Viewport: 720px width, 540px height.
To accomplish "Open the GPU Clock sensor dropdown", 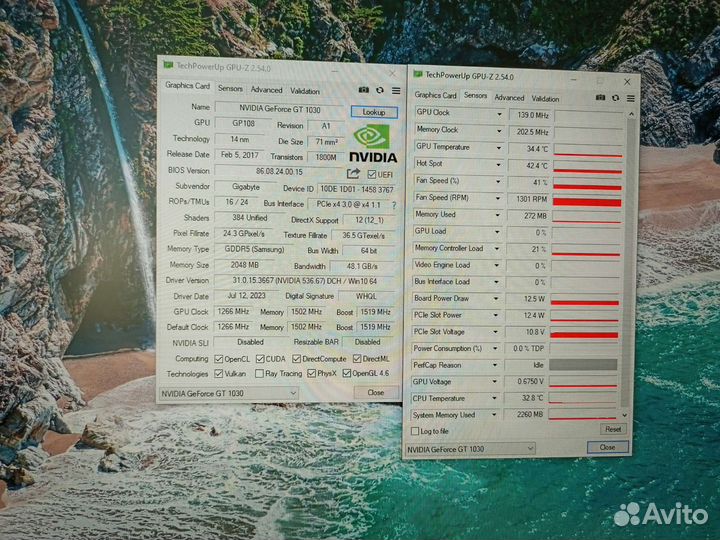I will click(499, 114).
